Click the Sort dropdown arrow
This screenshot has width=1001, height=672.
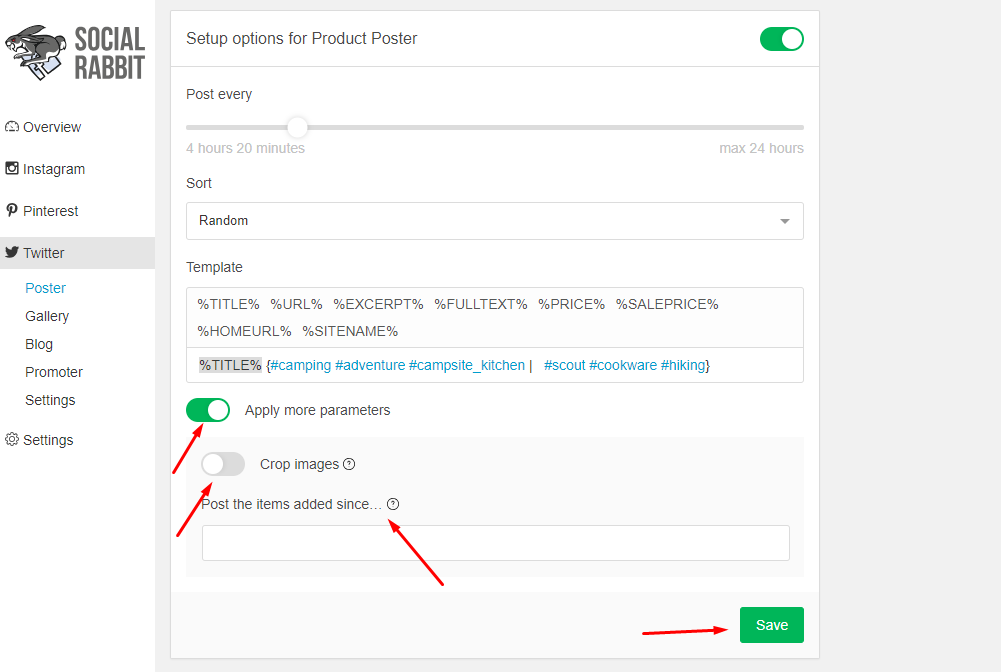click(785, 221)
